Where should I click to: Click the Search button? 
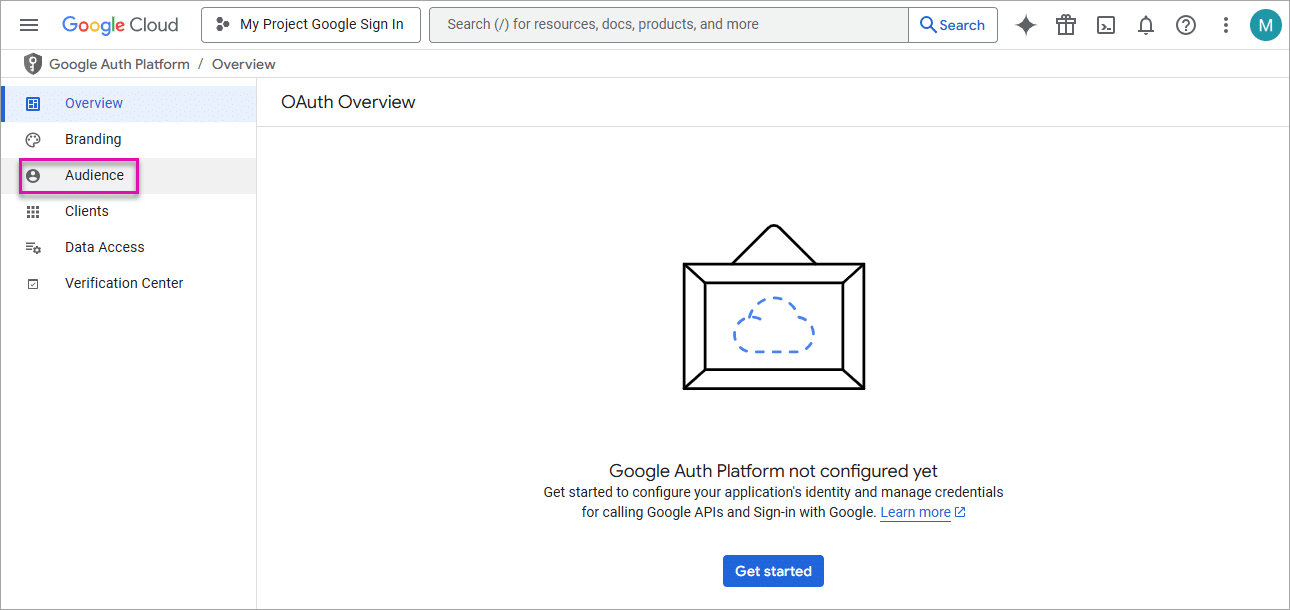click(952, 25)
